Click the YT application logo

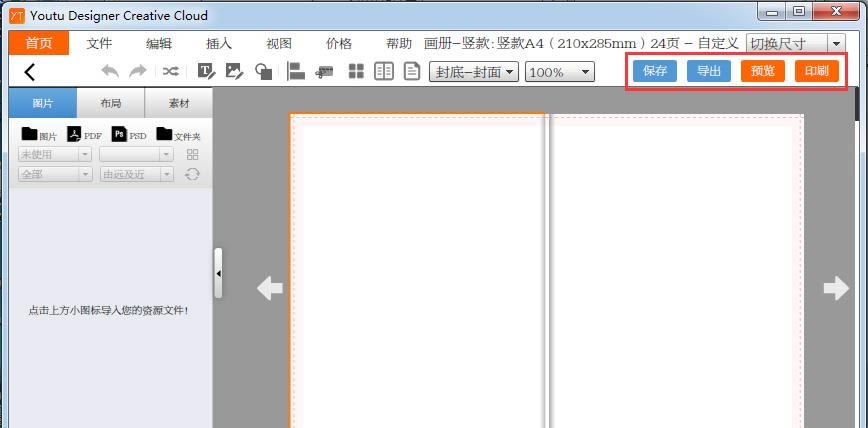(17, 16)
